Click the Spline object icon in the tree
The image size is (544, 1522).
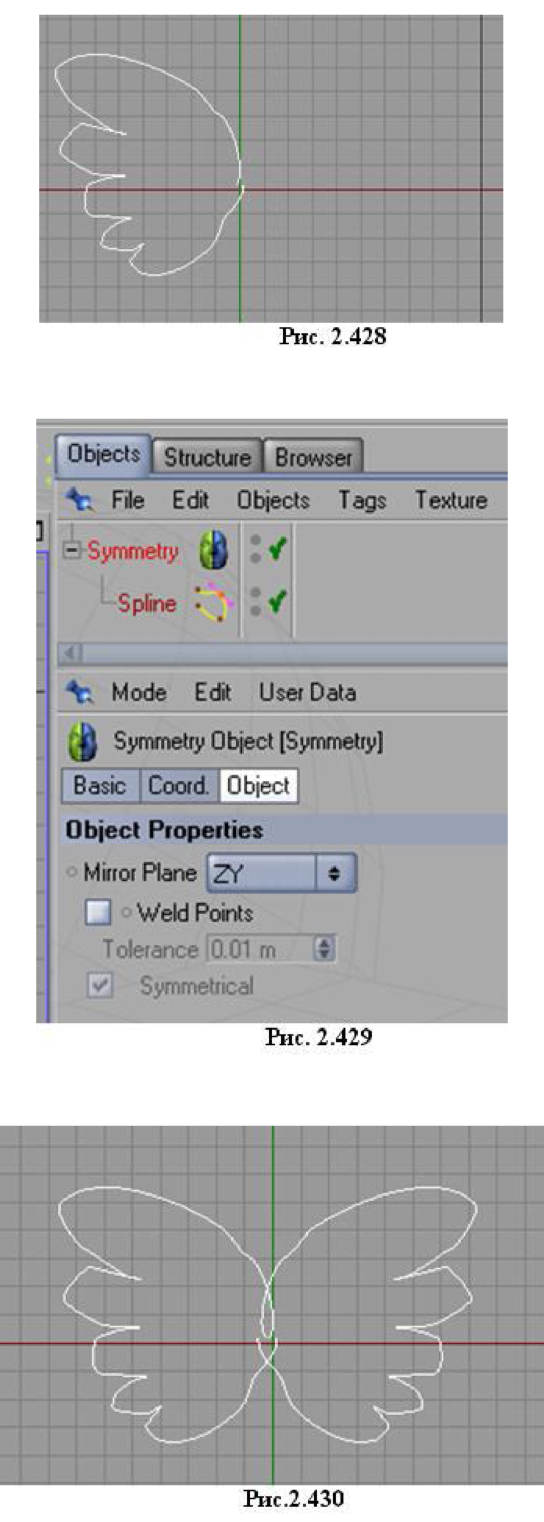click(215, 604)
